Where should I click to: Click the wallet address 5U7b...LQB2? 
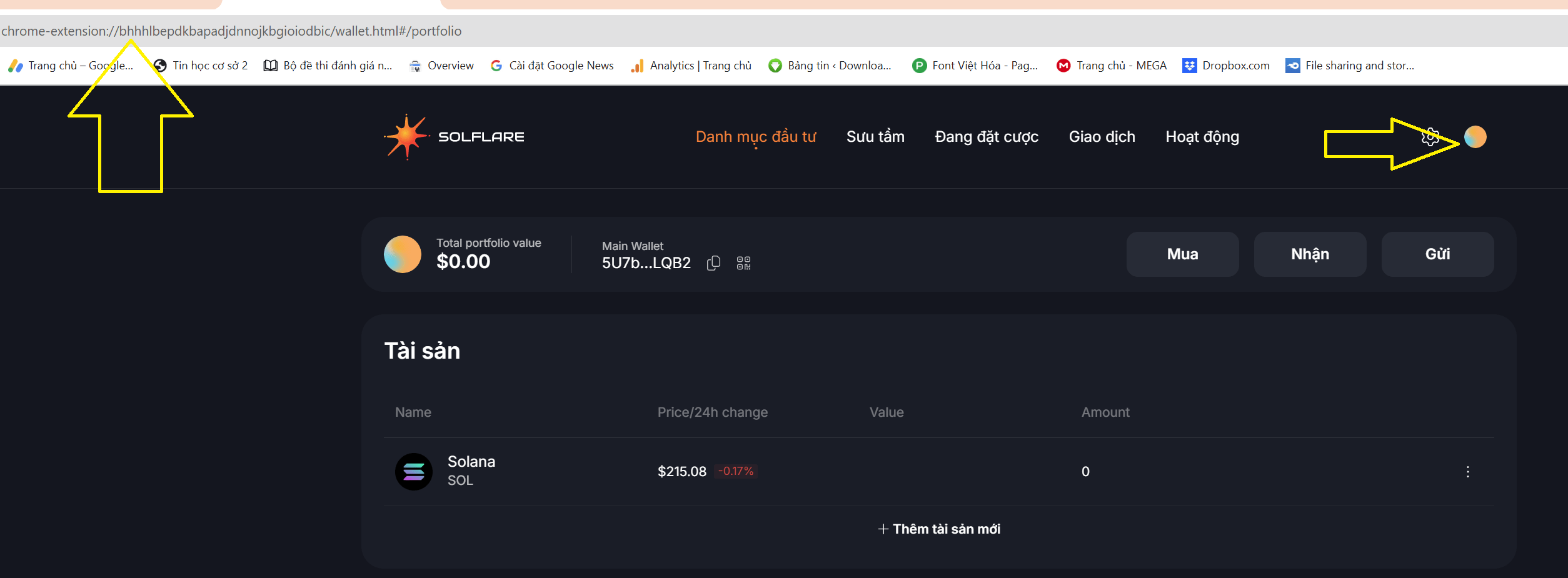[x=646, y=263]
